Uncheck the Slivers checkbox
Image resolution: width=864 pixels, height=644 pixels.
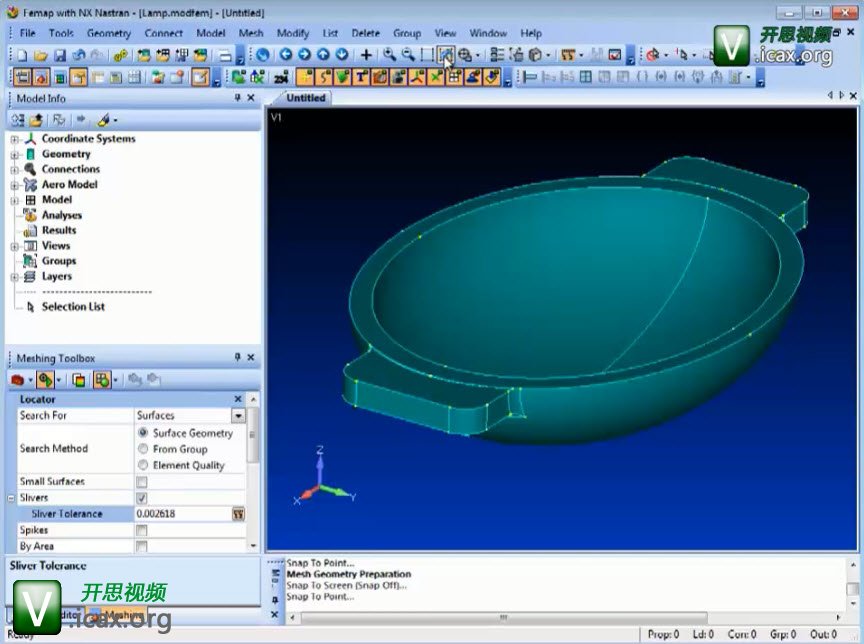coord(142,498)
